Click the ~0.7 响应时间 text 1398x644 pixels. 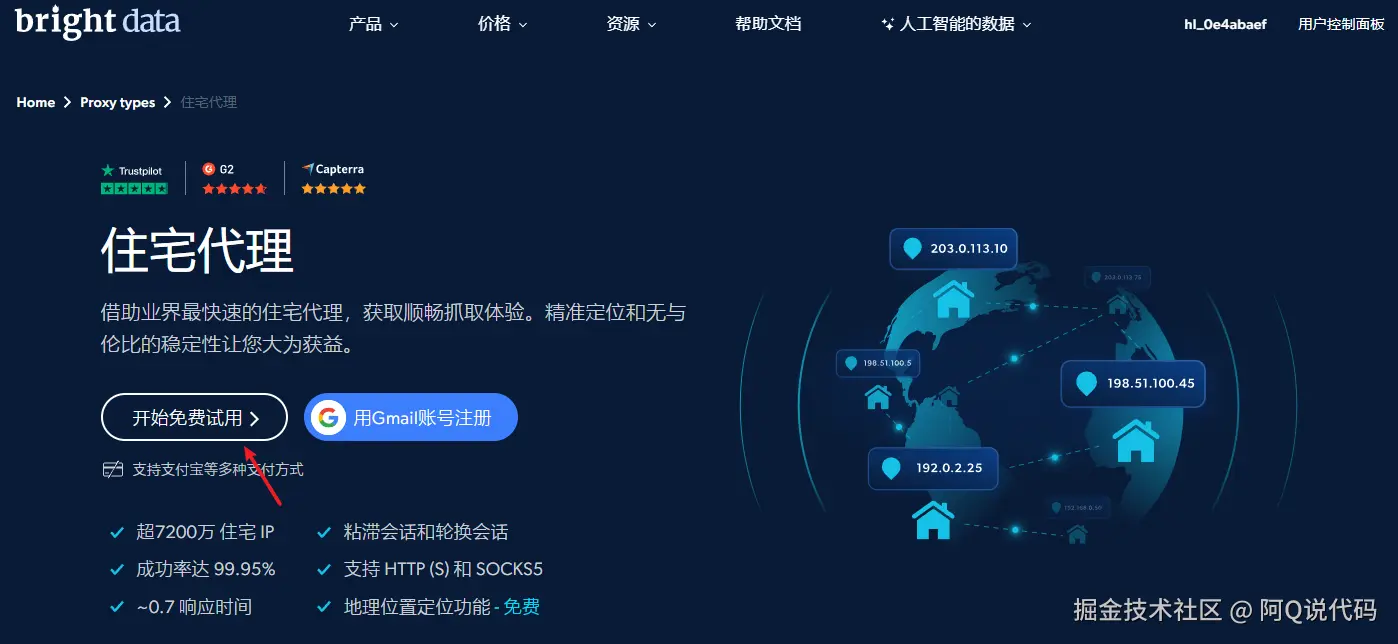[x=194, y=607]
